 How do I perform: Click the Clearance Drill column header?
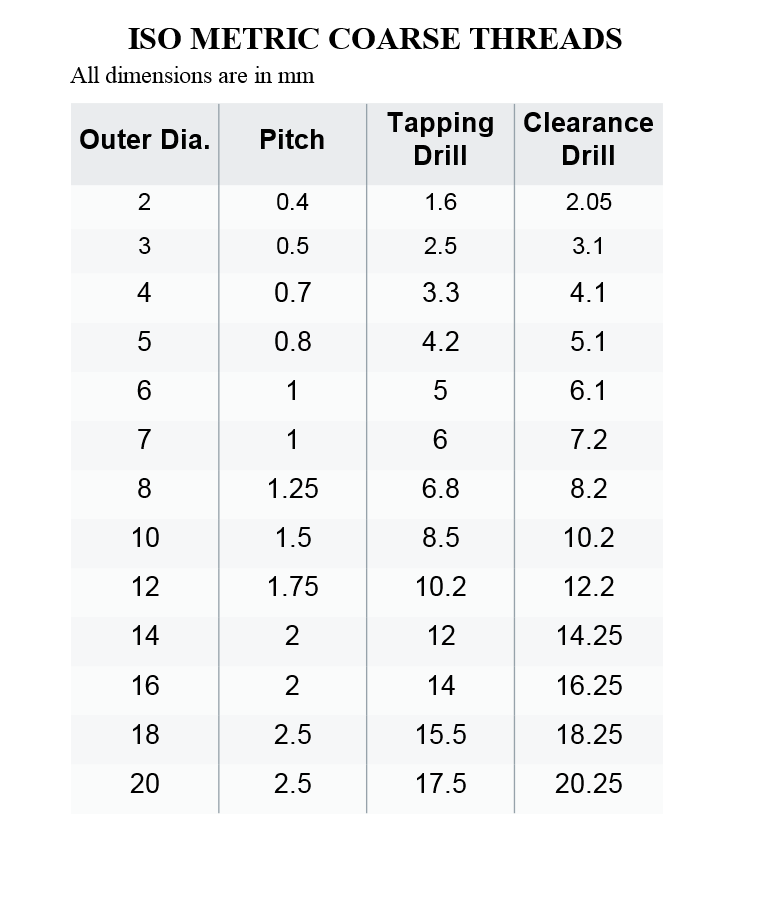coord(588,139)
